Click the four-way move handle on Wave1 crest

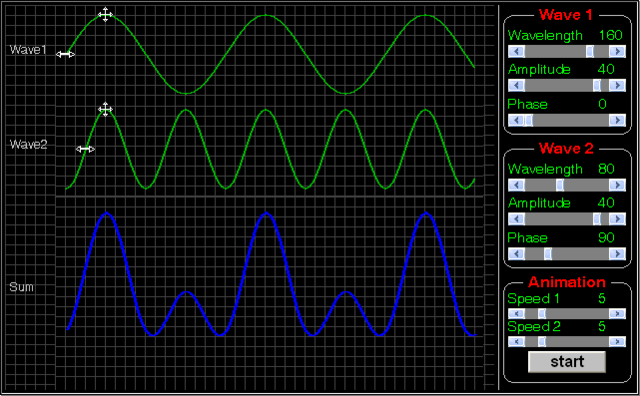coord(105,14)
